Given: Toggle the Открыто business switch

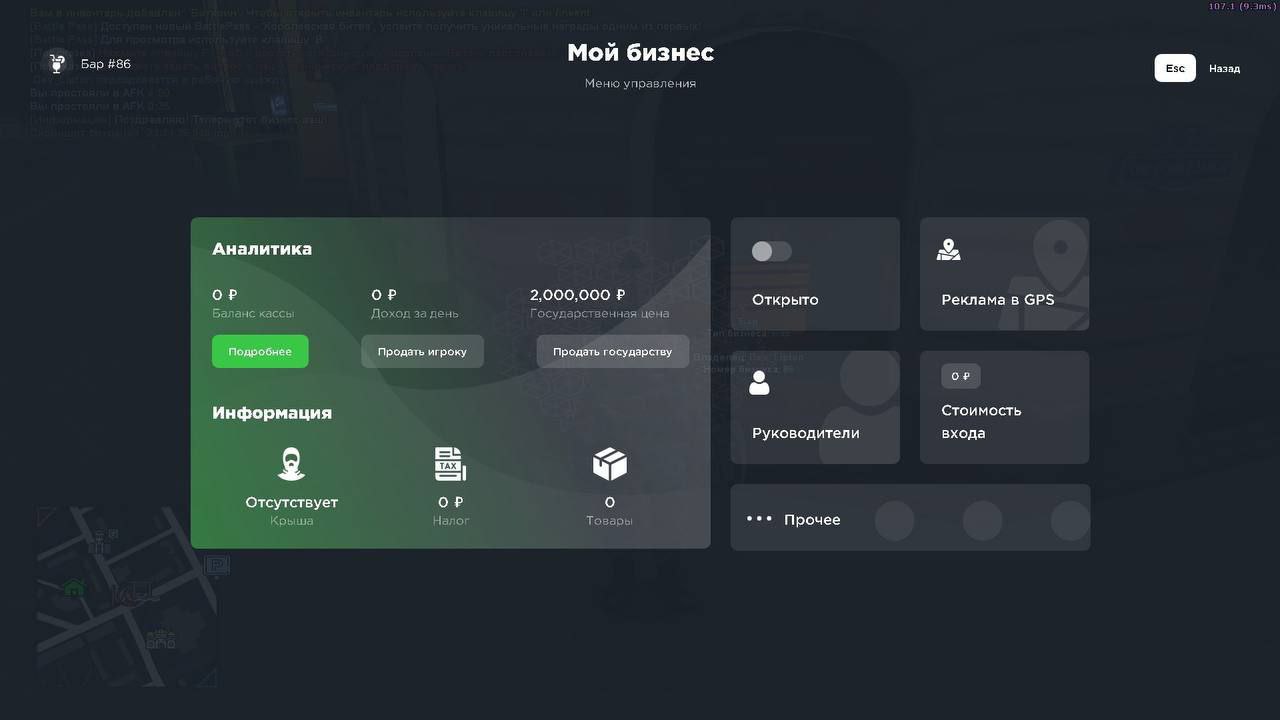Looking at the screenshot, I should point(771,251).
